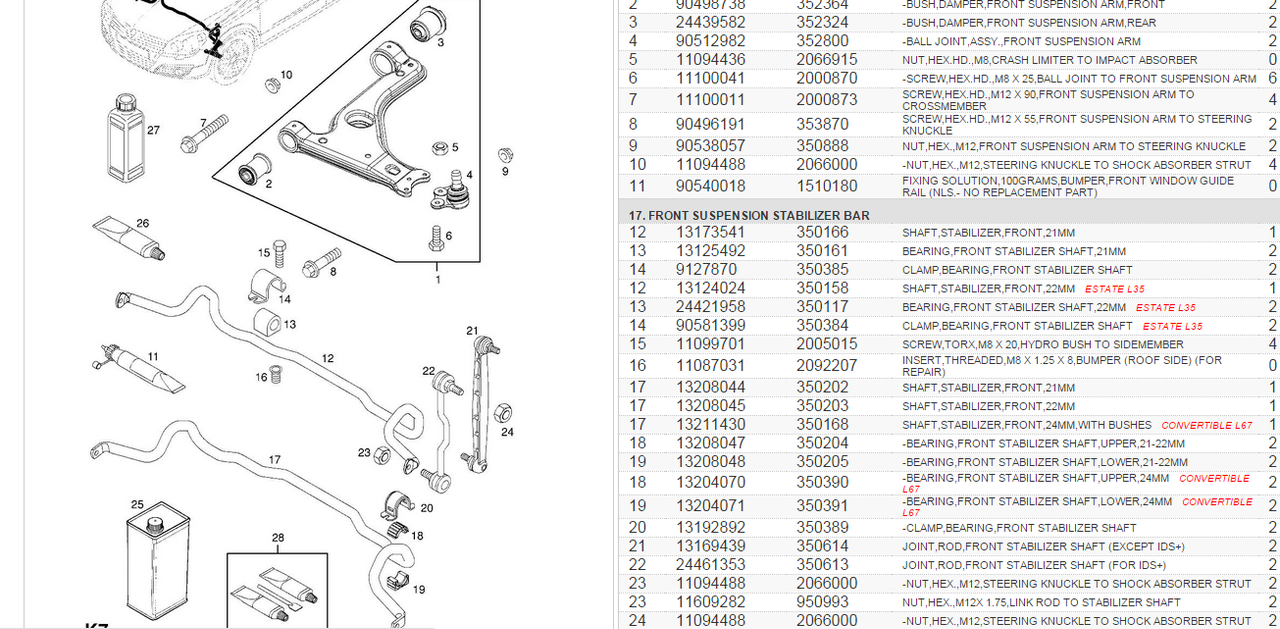The image size is (1280, 629).
Task: Select the section header '17. FRONT SUSPENSION STABILIZER BAR'
Action: pyautogui.click(x=749, y=215)
